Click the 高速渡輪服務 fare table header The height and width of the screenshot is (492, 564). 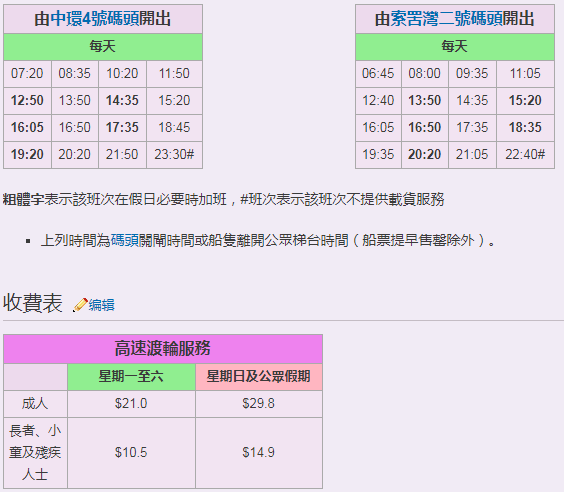pos(163,348)
